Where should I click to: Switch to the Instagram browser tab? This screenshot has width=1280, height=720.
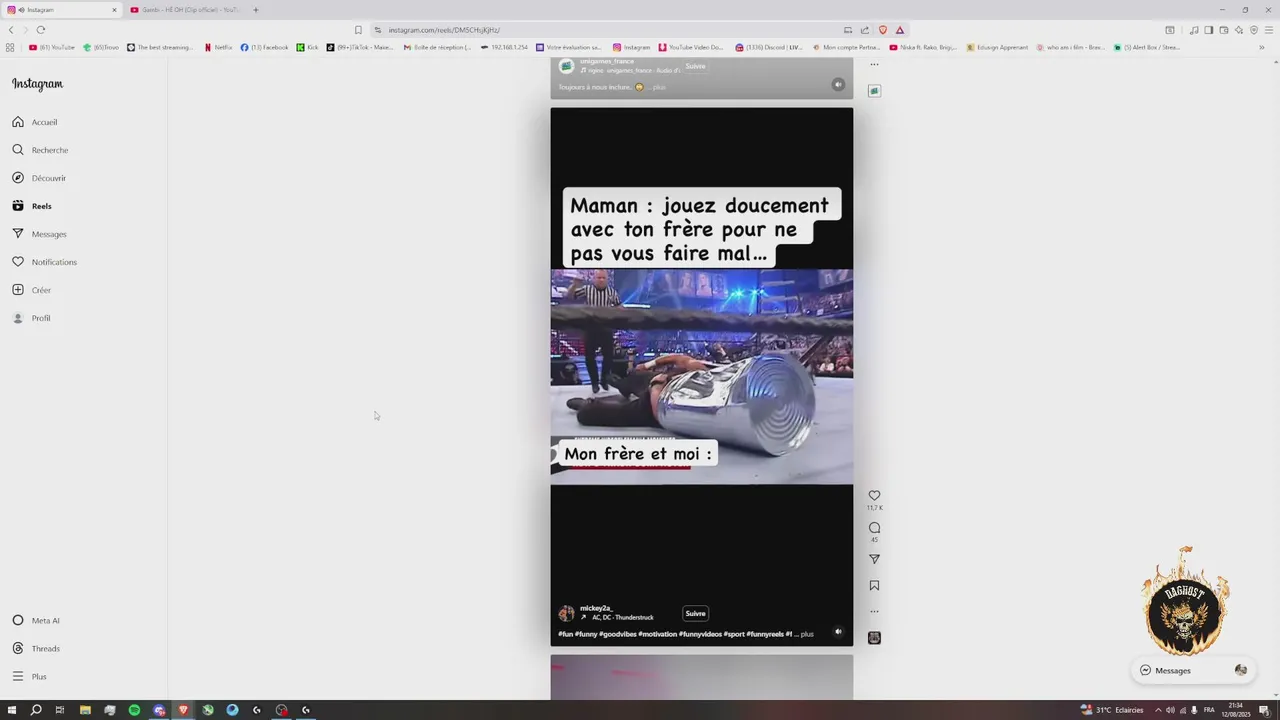tap(62, 10)
